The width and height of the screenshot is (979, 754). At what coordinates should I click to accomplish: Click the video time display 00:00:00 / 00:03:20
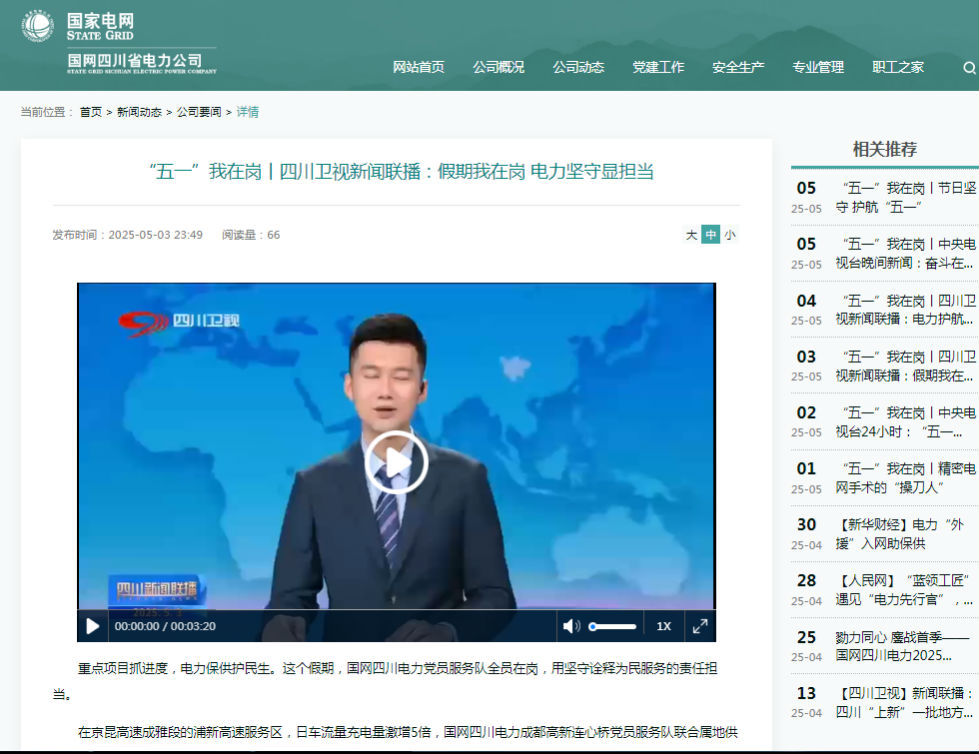tap(165, 626)
